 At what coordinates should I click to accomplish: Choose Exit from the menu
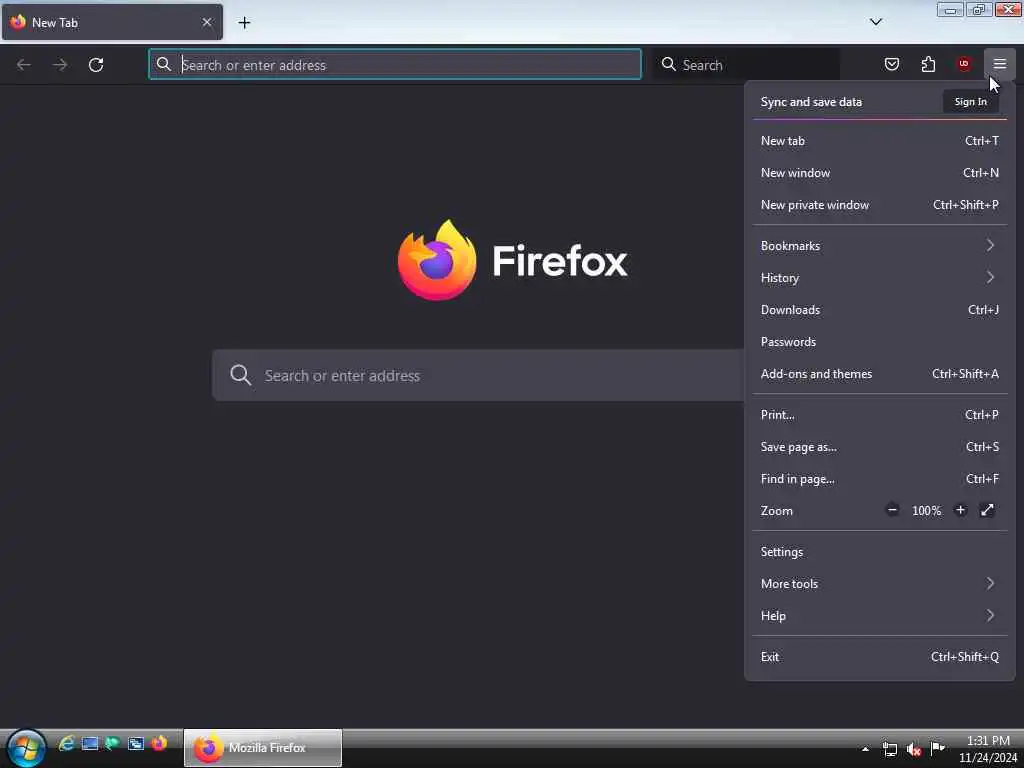pyautogui.click(x=880, y=657)
